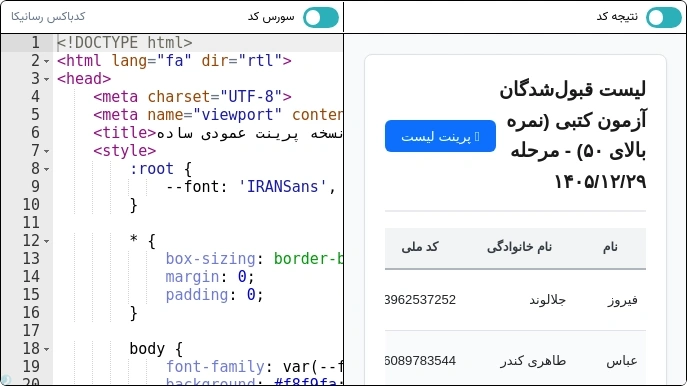Click line number 1 in the gutter
The image size is (687, 386).
click(35, 43)
